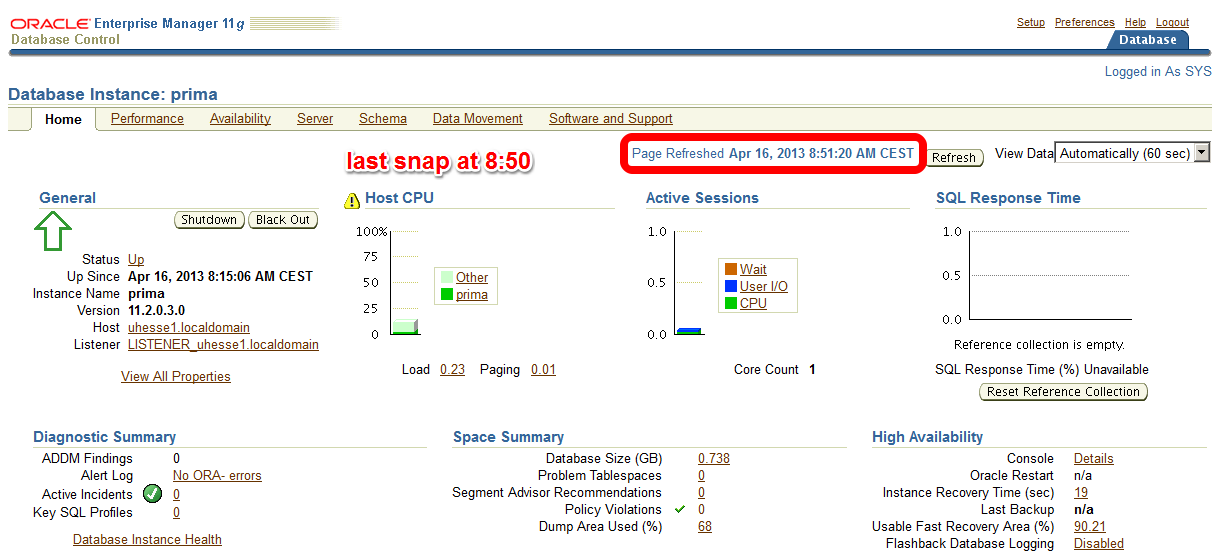Click the green up arrow status icon

click(x=54, y=232)
